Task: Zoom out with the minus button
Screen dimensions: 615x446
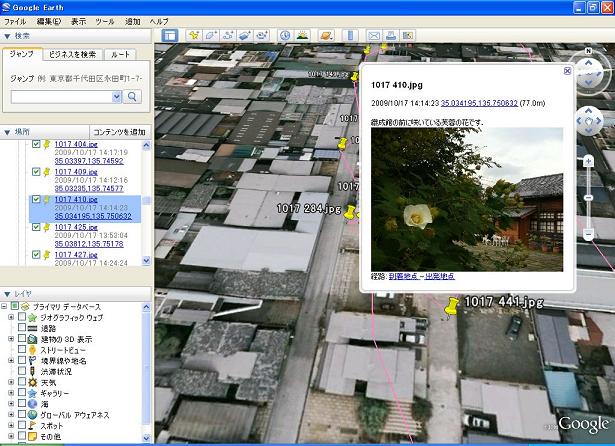Action: tap(588, 235)
